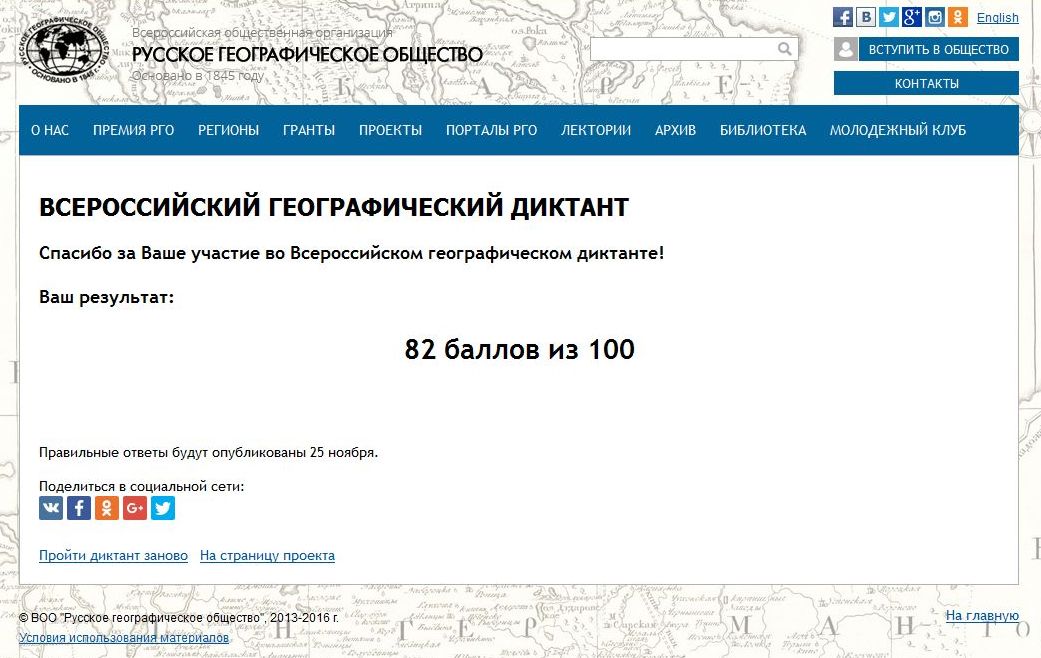Go to АРХИВ section
1041x658 pixels.
point(675,130)
